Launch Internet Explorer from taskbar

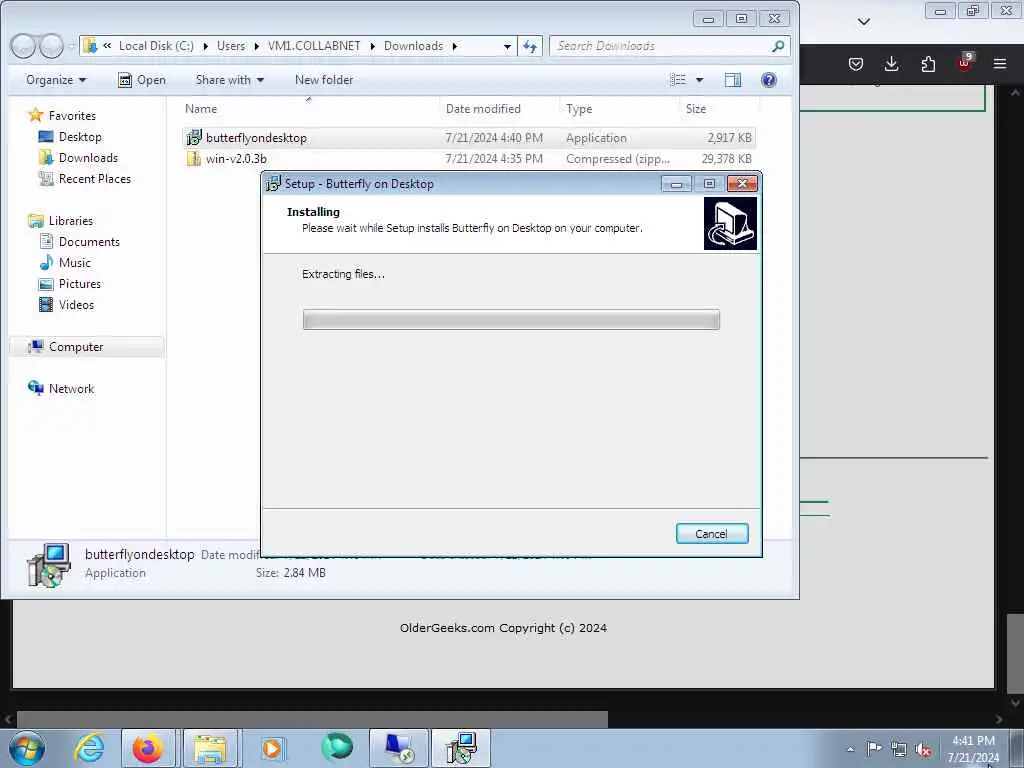89,748
